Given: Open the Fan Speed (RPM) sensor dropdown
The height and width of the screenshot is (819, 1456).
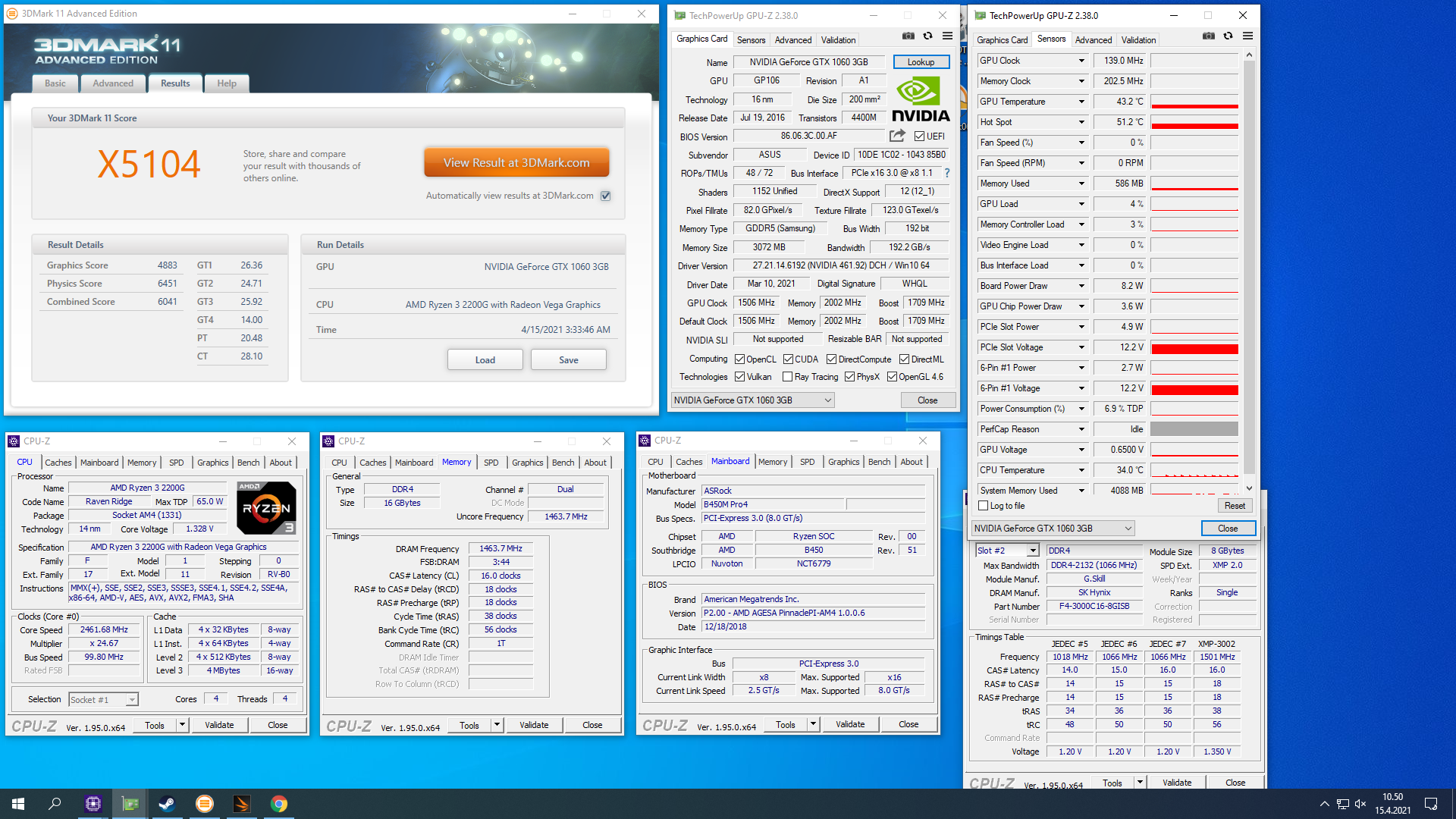Looking at the screenshot, I should click(1081, 163).
